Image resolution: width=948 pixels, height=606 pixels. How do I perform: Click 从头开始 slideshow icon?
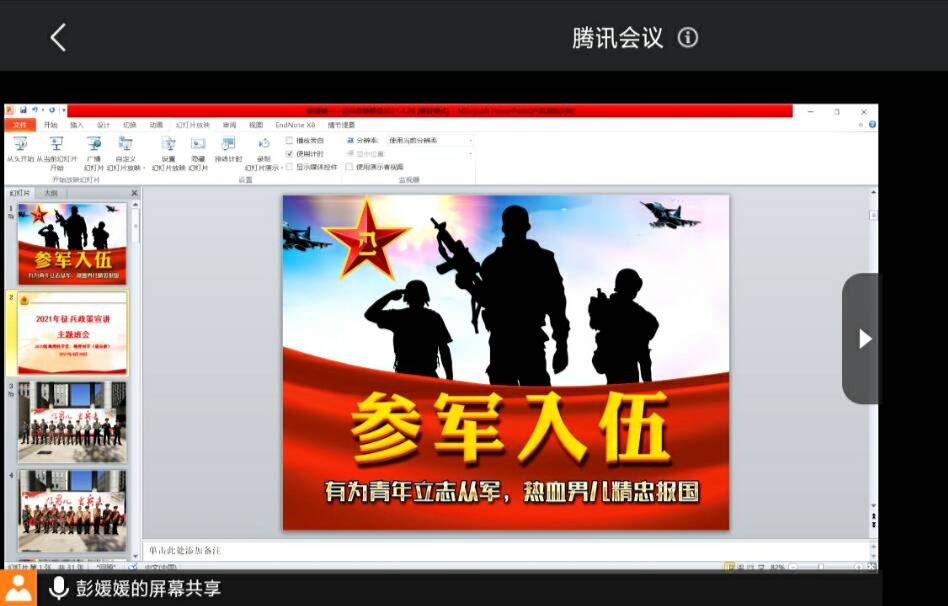click(20, 144)
